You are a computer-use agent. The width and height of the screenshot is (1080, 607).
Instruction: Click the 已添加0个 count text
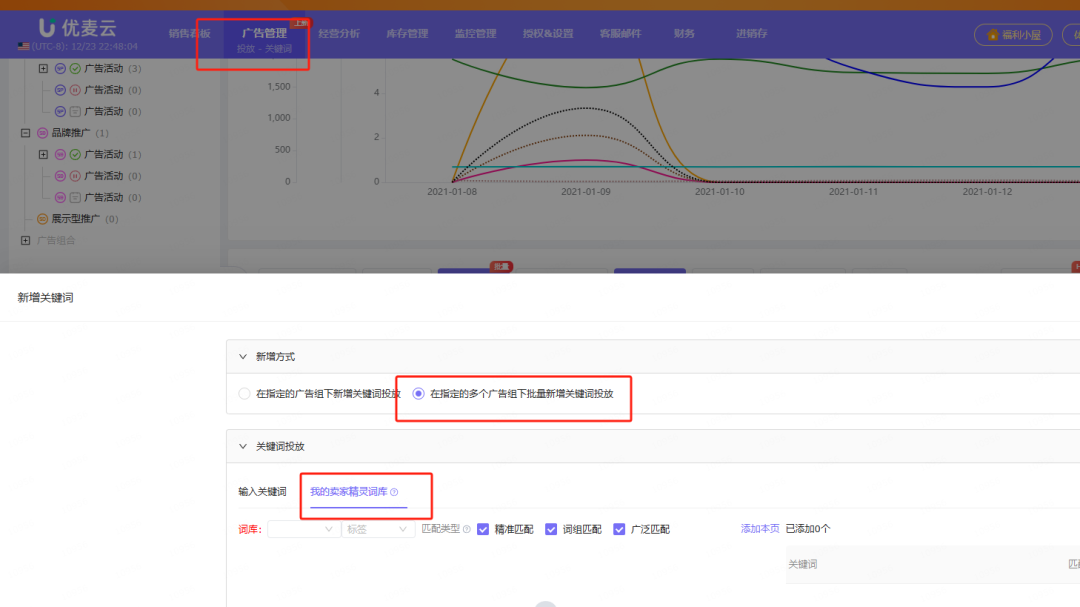point(808,528)
